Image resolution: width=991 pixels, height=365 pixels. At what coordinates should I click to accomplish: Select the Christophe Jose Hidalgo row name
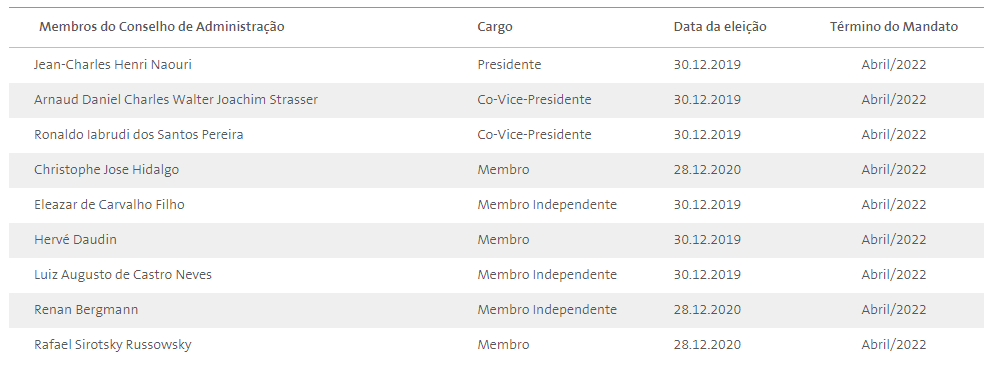[x=106, y=169]
